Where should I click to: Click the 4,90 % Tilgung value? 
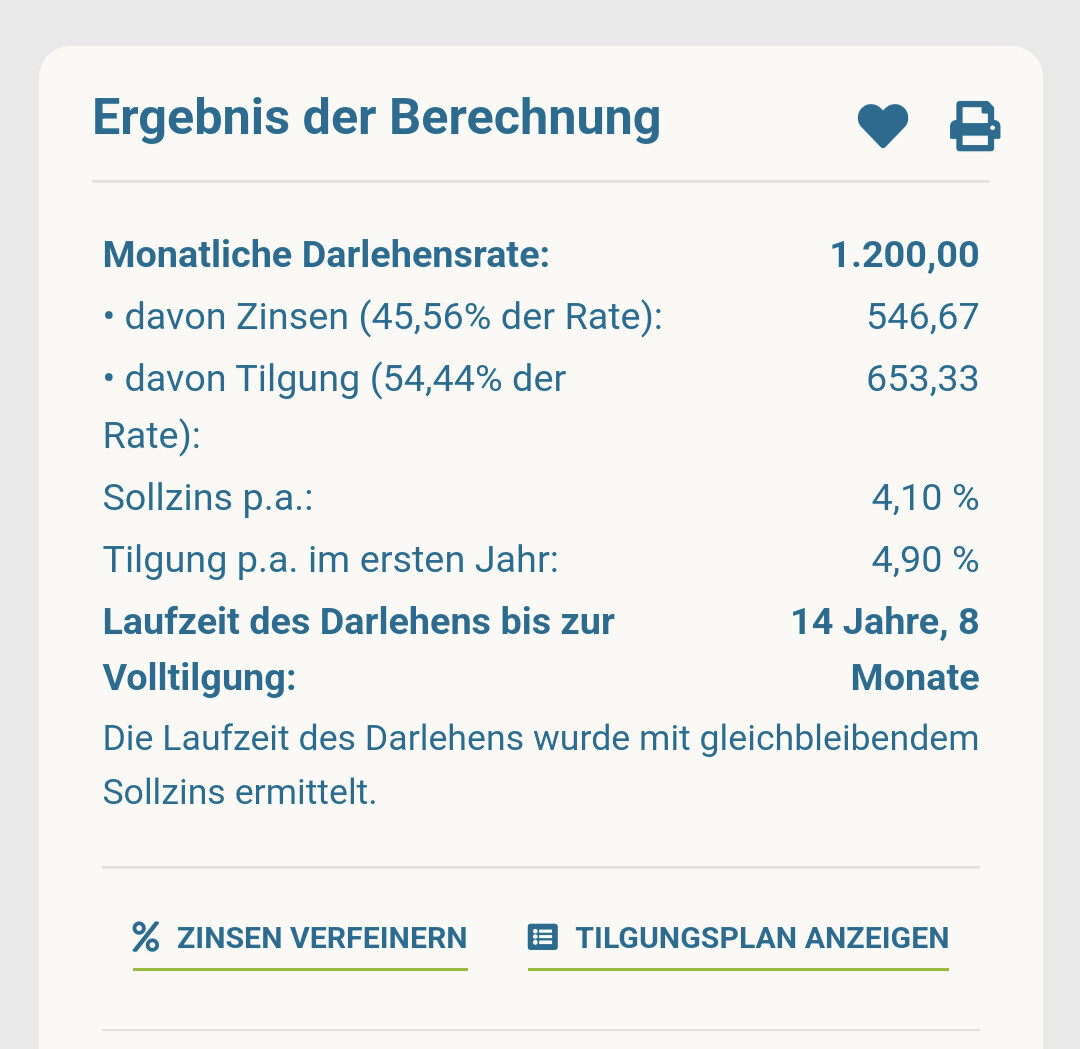click(x=924, y=560)
